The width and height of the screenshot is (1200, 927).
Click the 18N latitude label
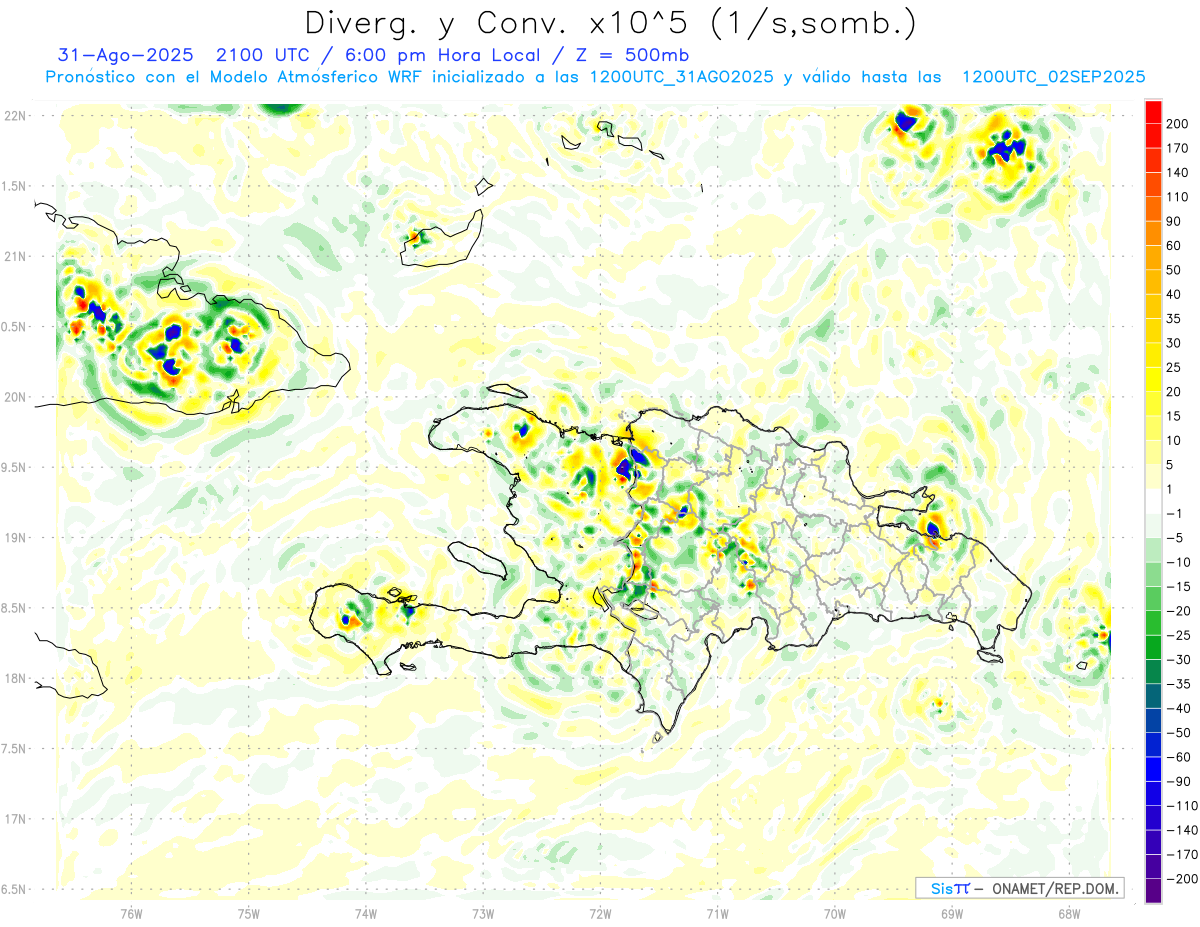[x=15, y=678]
